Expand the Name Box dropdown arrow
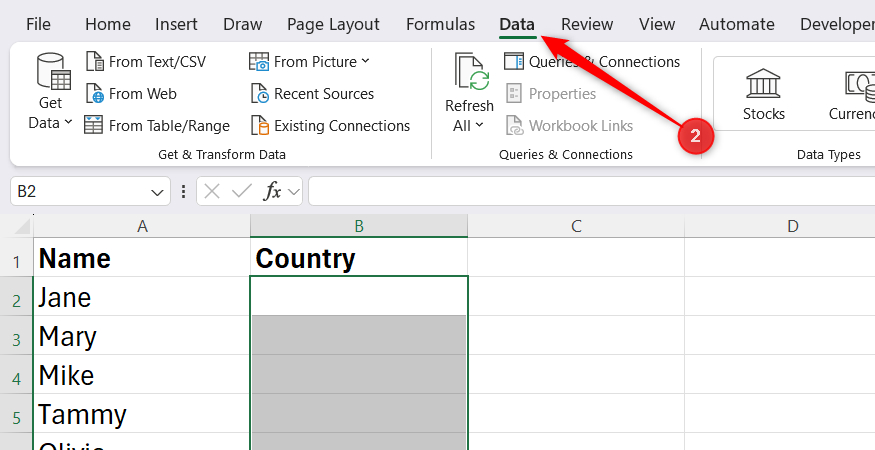Screen dimensions: 875x450 pos(157,193)
